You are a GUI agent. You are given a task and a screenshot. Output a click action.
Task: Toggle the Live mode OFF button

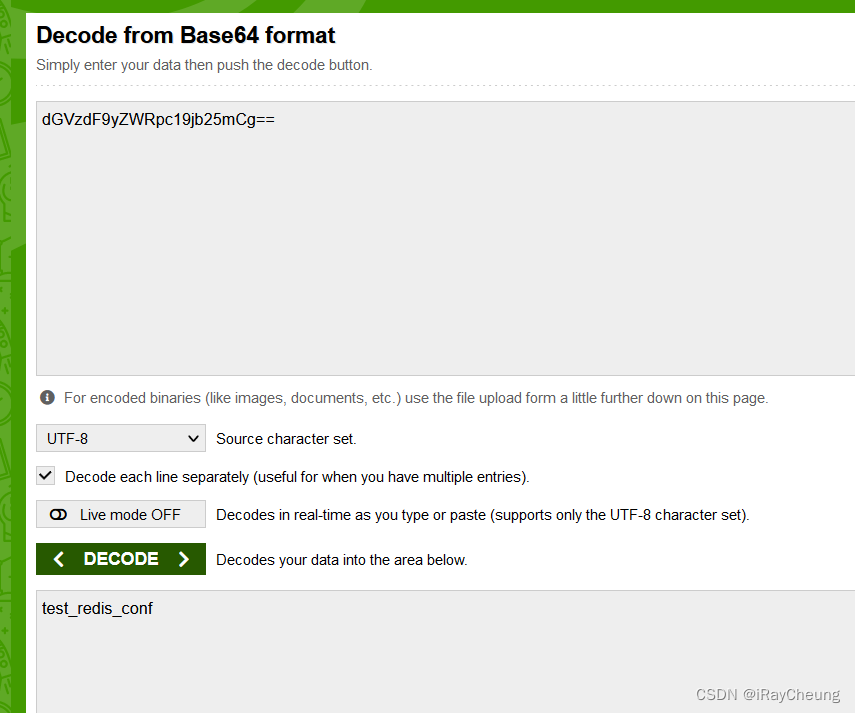(121, 514)
